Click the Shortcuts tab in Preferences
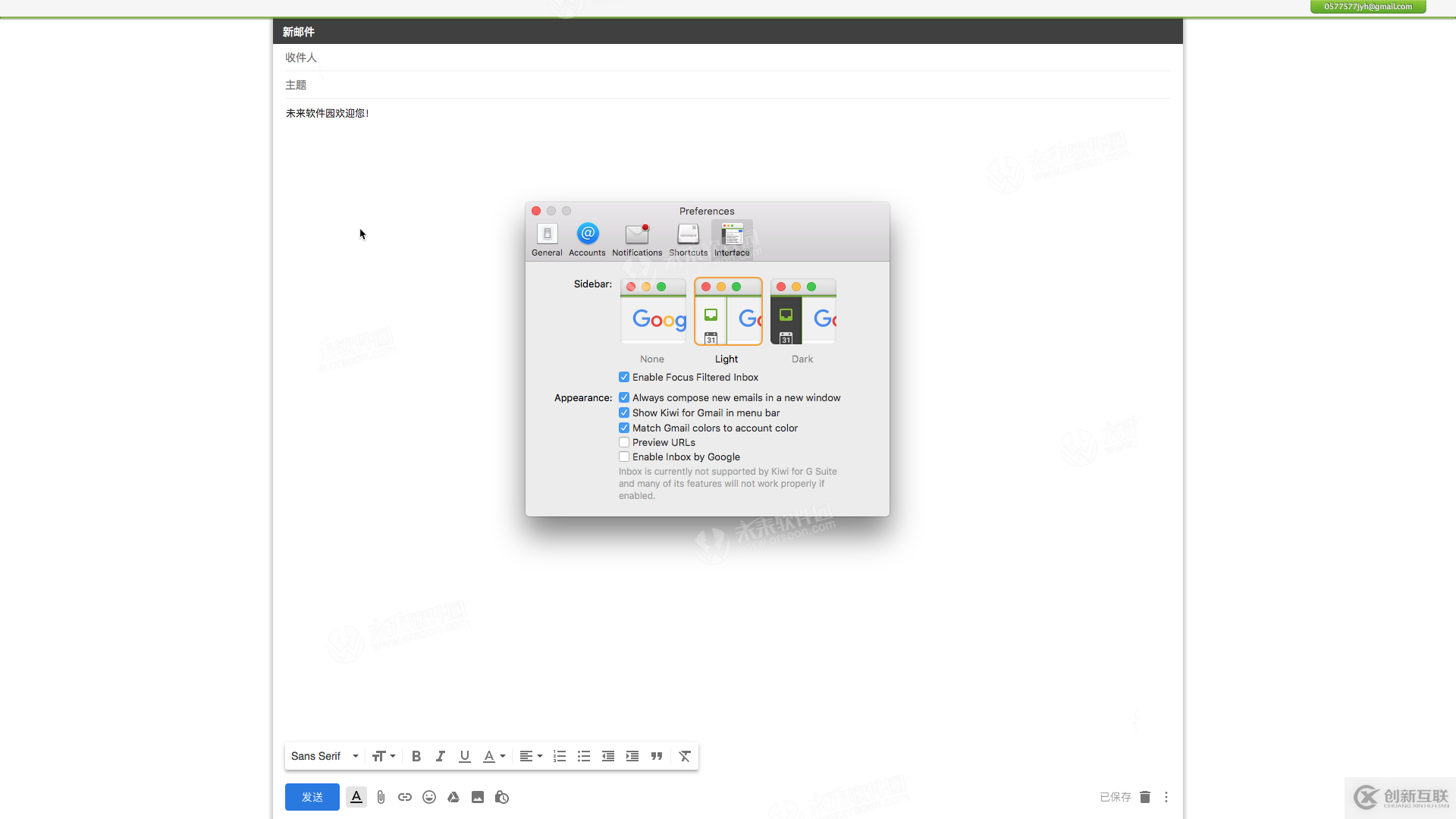 coord(688,237)
